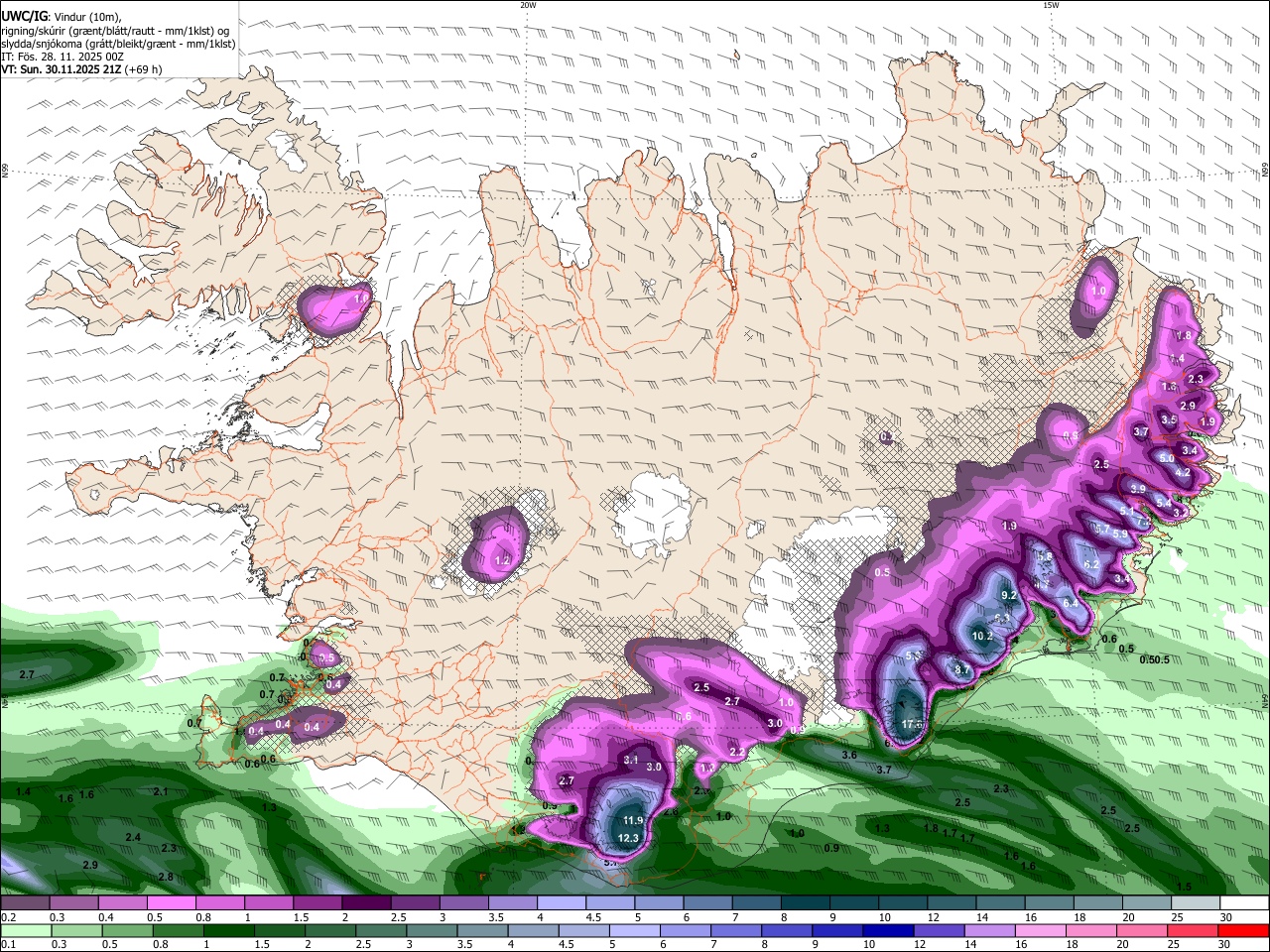
Task: Select the violet 12 swatch in rain legend
Action: tap(939, 930)
